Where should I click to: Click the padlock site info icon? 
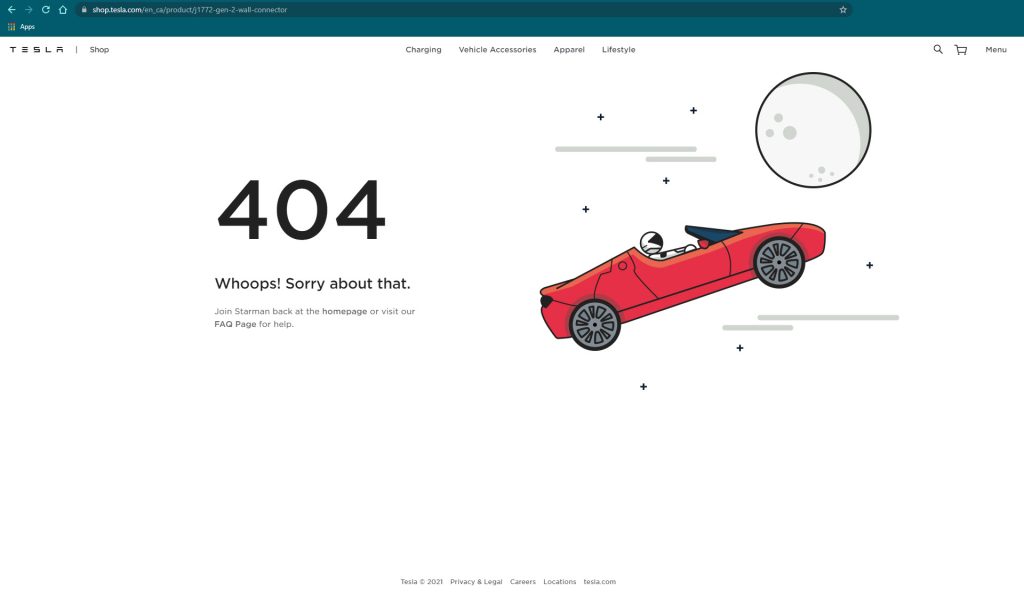pyautogui.click(x=85, y=9)
